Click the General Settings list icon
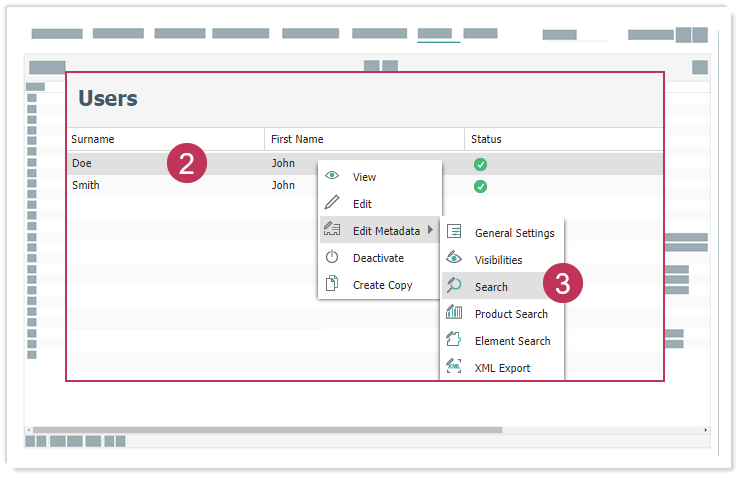Screen dimensions: 741x478 tap(454, 232)
